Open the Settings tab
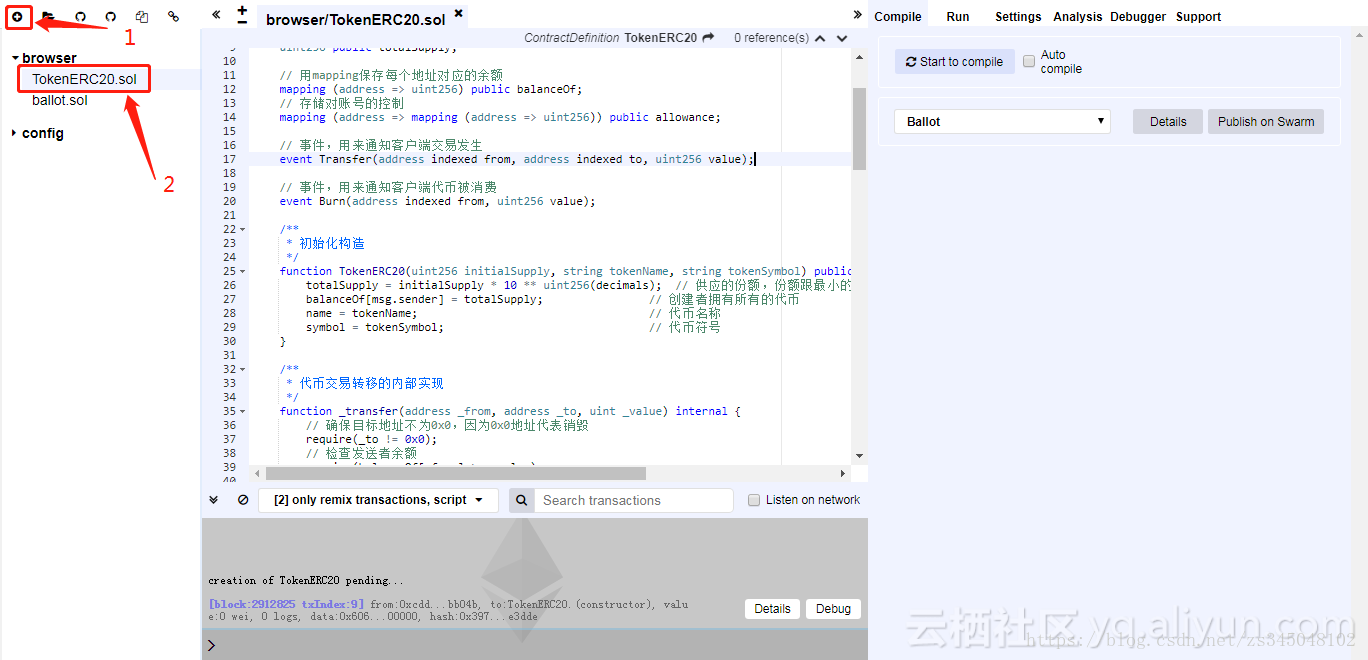The height and width of the screenshot is (660, 1368). [x=1018, y=16]
